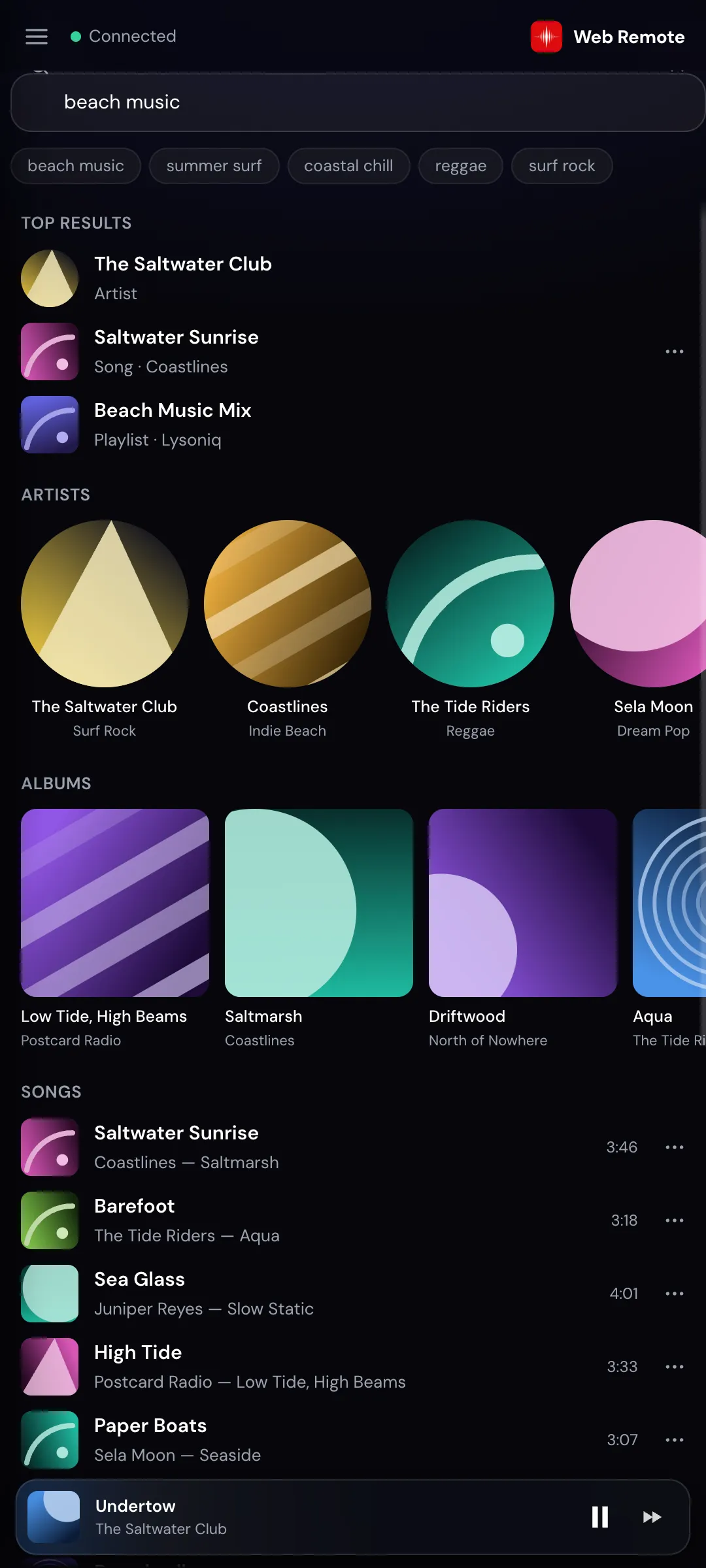This screenshot has width=706, height=1568.
Task: Open more options for Paper Boats song
Action: click(x=675, y=1440)
